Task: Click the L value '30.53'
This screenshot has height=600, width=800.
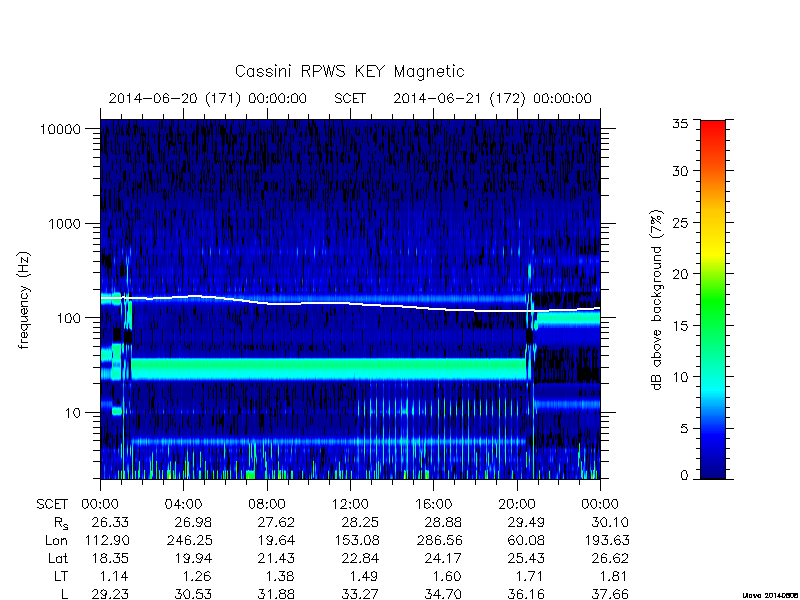Action: (x=193, y=594)
